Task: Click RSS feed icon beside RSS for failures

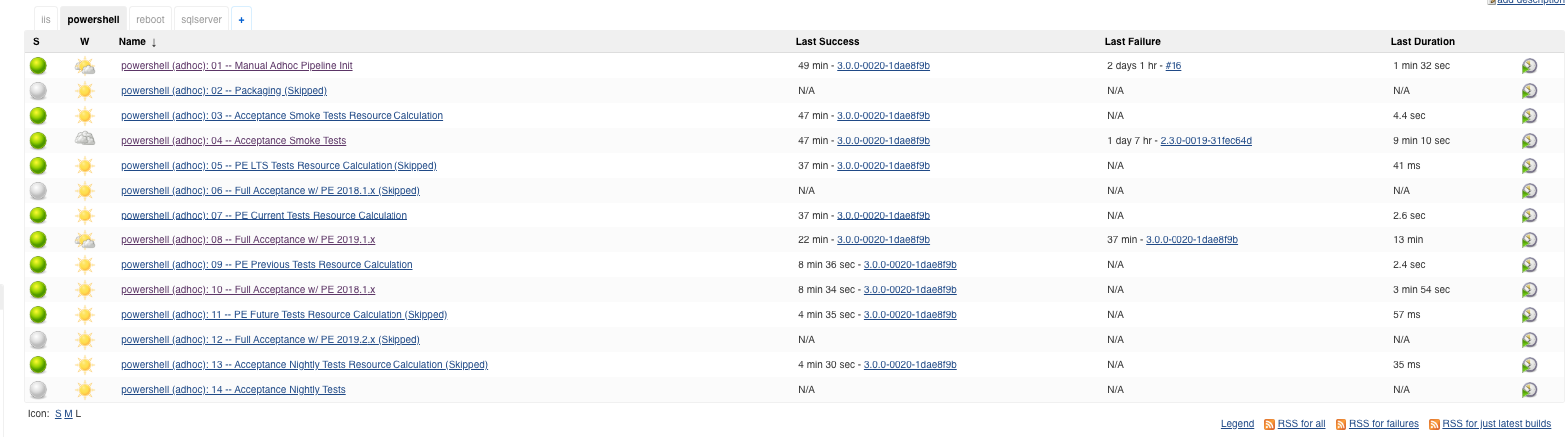Action: (1341, 424)
